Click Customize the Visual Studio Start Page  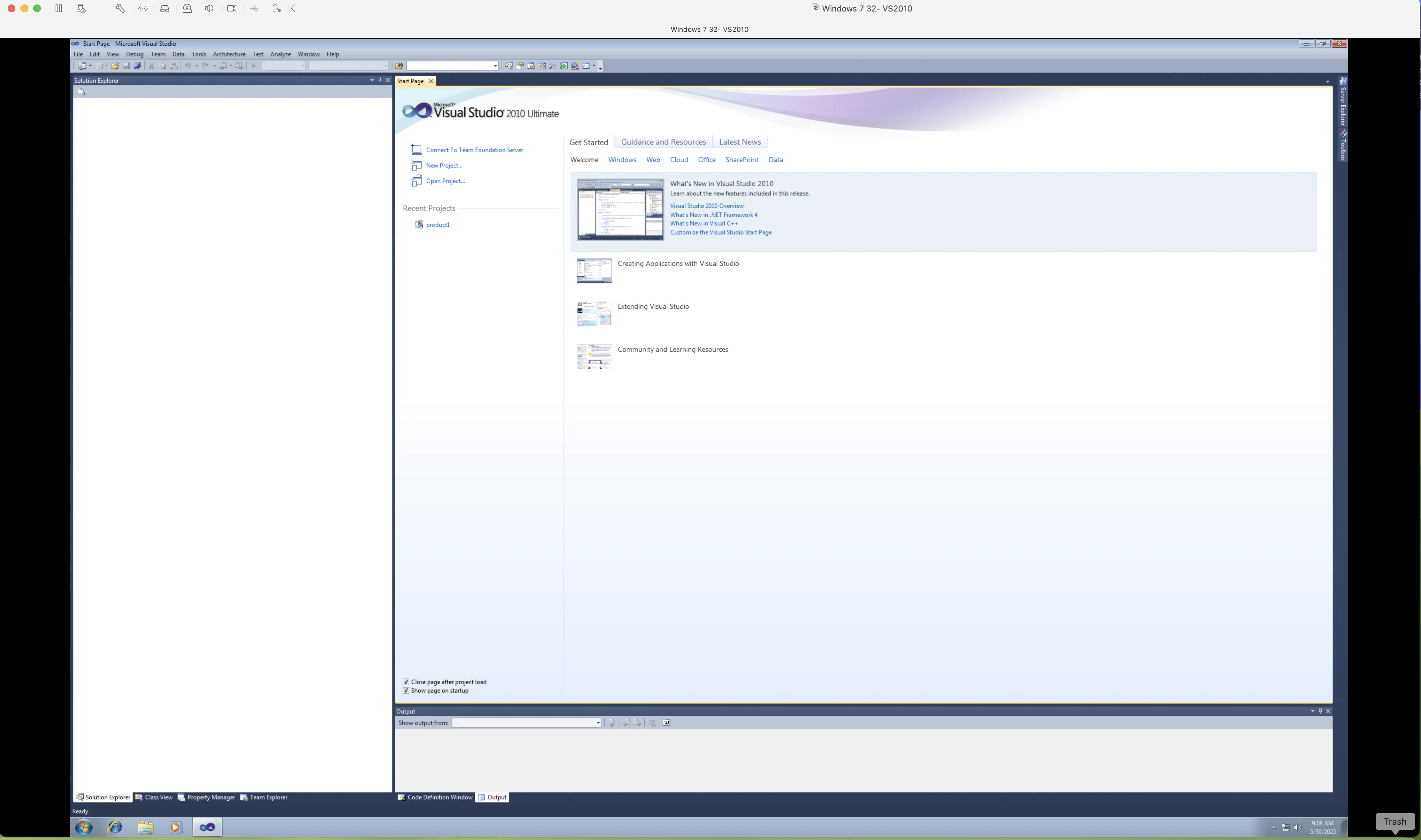coord(720,233)
